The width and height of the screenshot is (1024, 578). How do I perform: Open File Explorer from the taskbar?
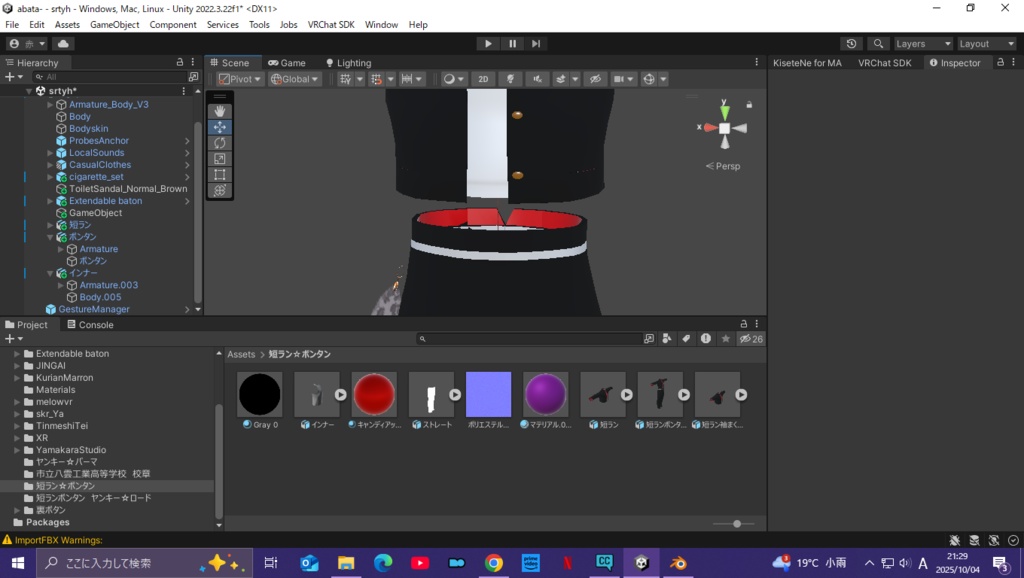click(346, 563)
